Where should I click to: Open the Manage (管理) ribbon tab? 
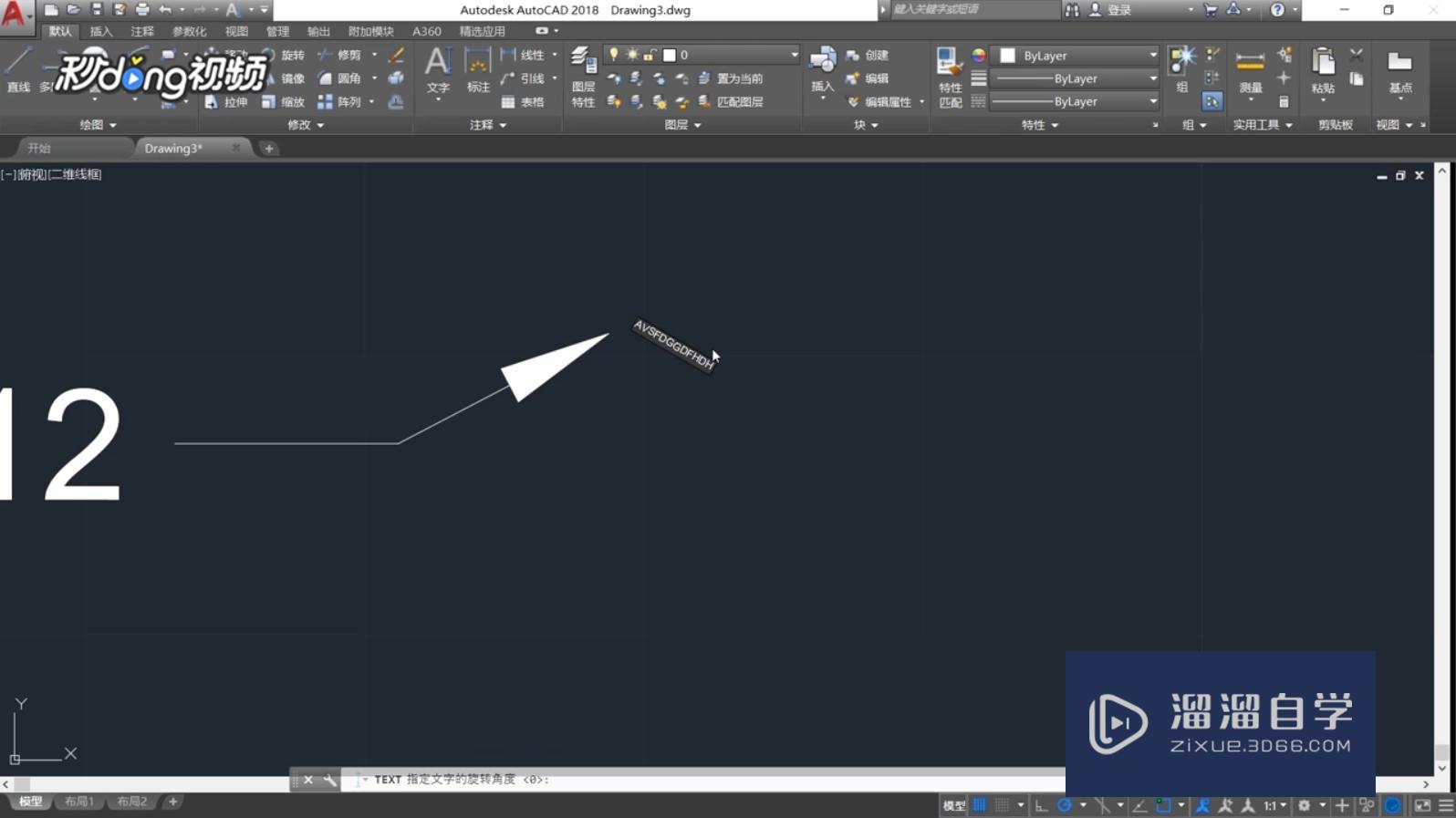point(277,31)
